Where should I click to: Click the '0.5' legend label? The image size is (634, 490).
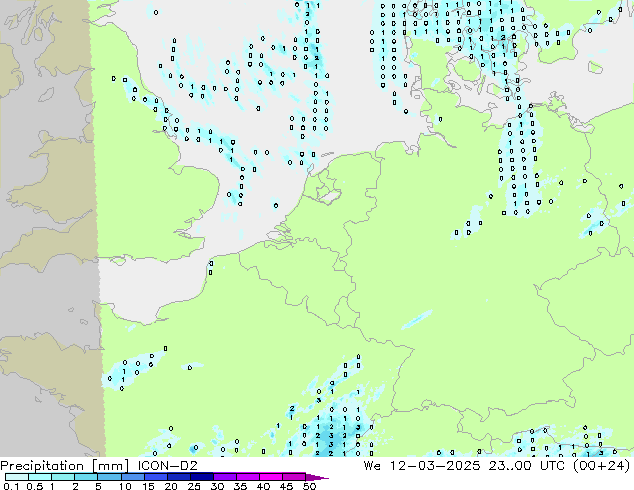point(34,486)
